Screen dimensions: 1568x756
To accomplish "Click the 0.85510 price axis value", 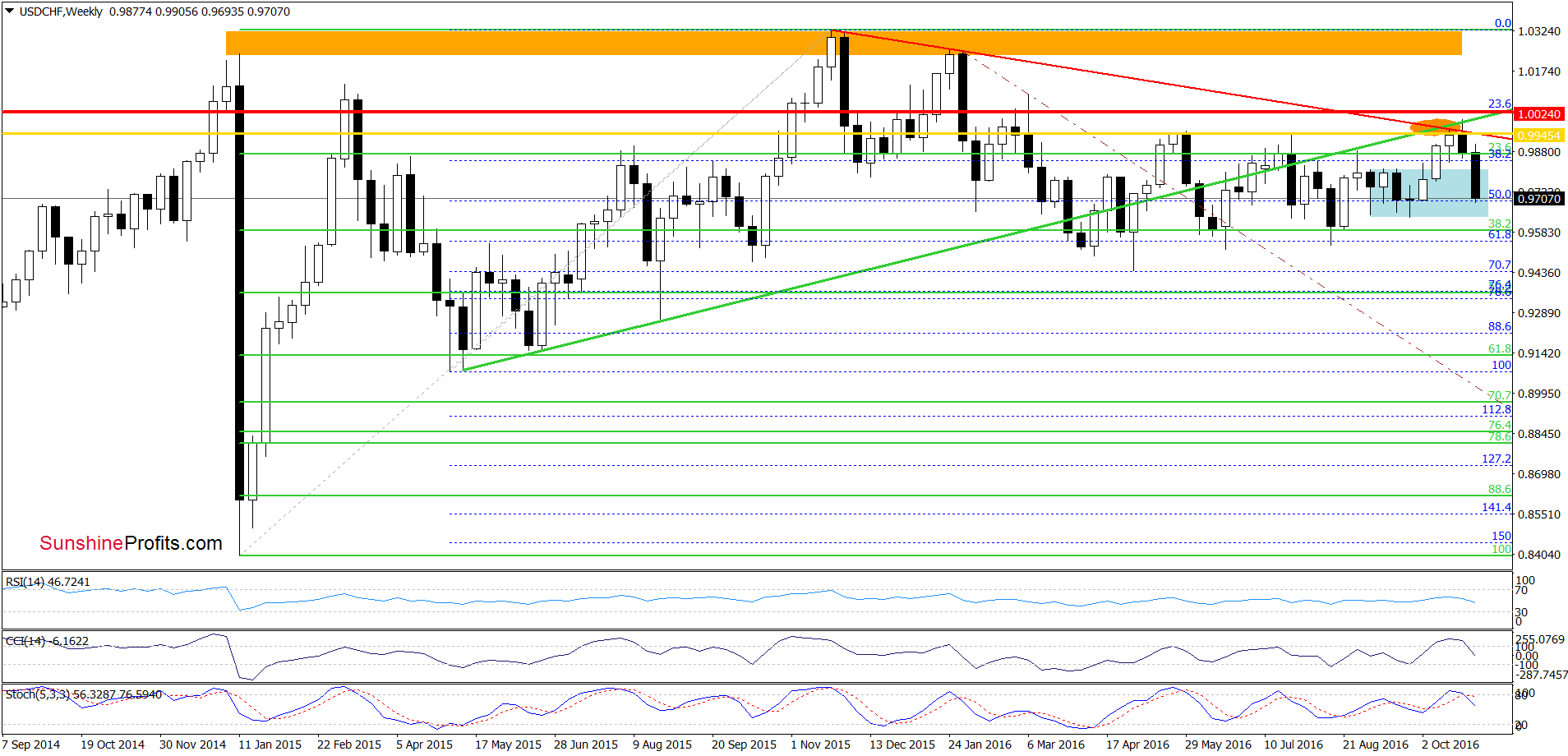I will pyautogui.click(x=1539, y=514).
